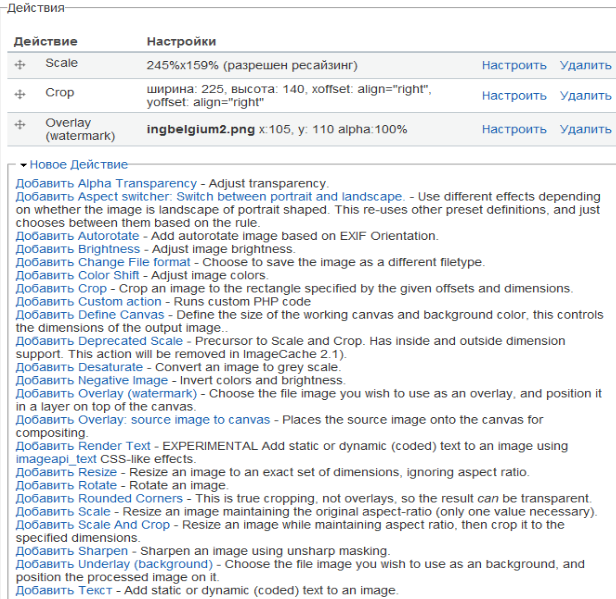Add the Change File format action
The image size is (616, 599).
[103, 262]
